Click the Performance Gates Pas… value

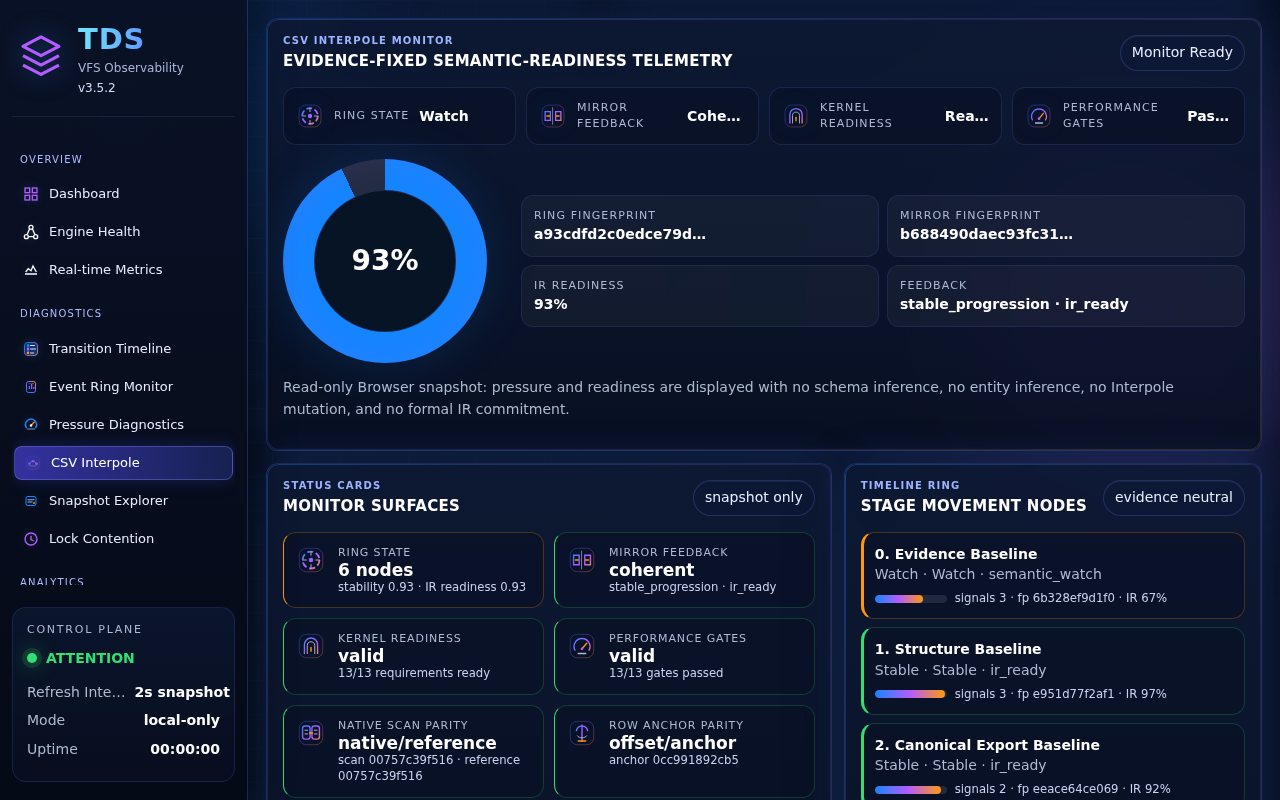coord(1208,116)
